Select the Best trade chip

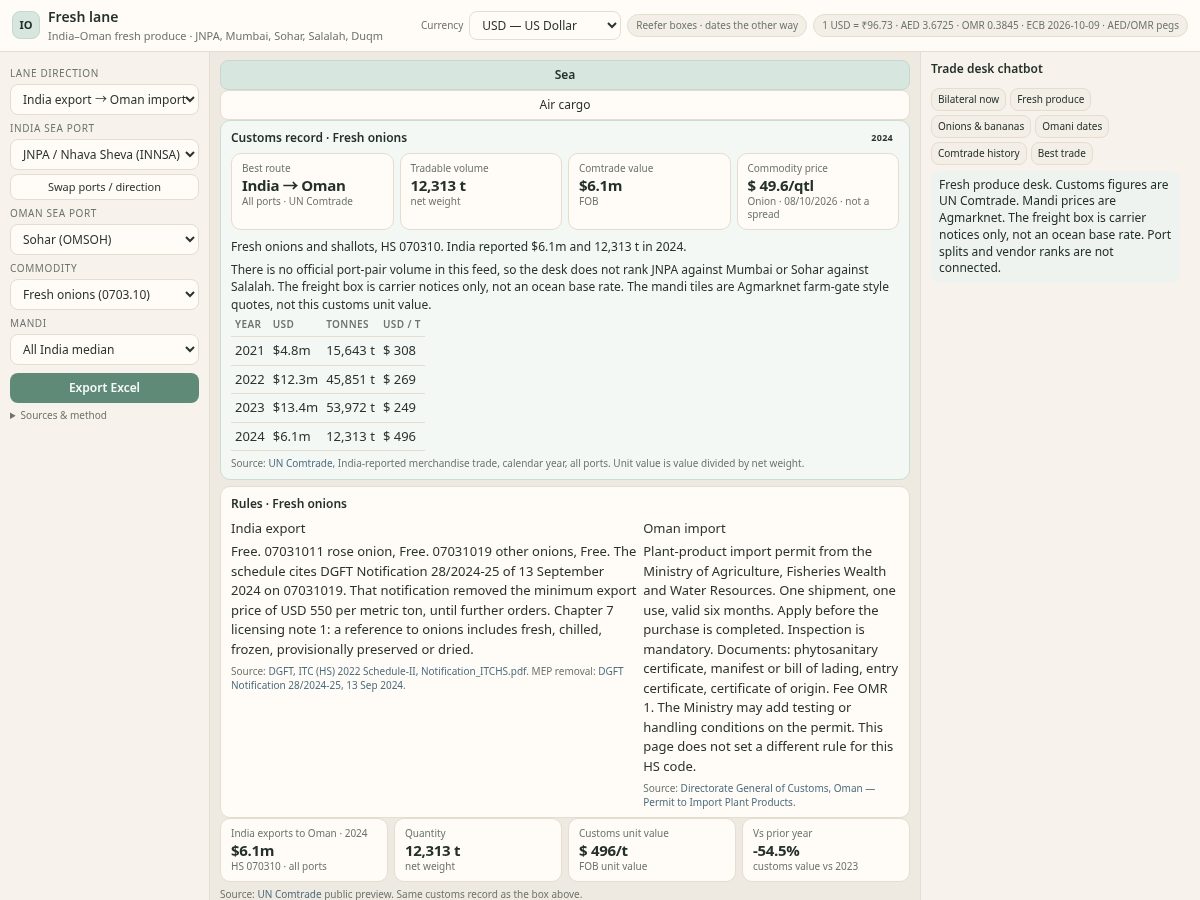(x=1061, y=153)
